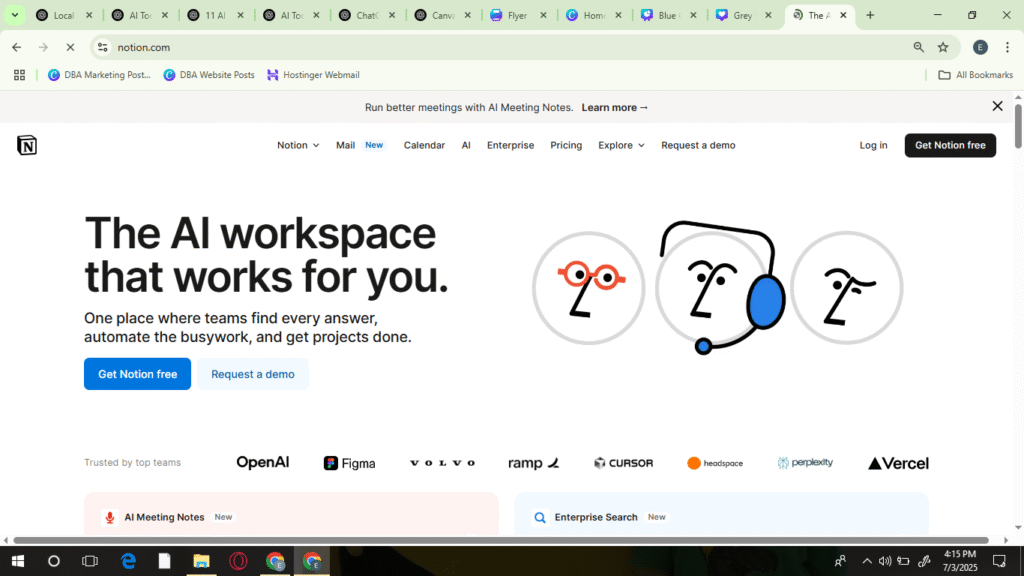
Task: Click Request a demo in the nav bar
Action: click(x=698, y=145)
